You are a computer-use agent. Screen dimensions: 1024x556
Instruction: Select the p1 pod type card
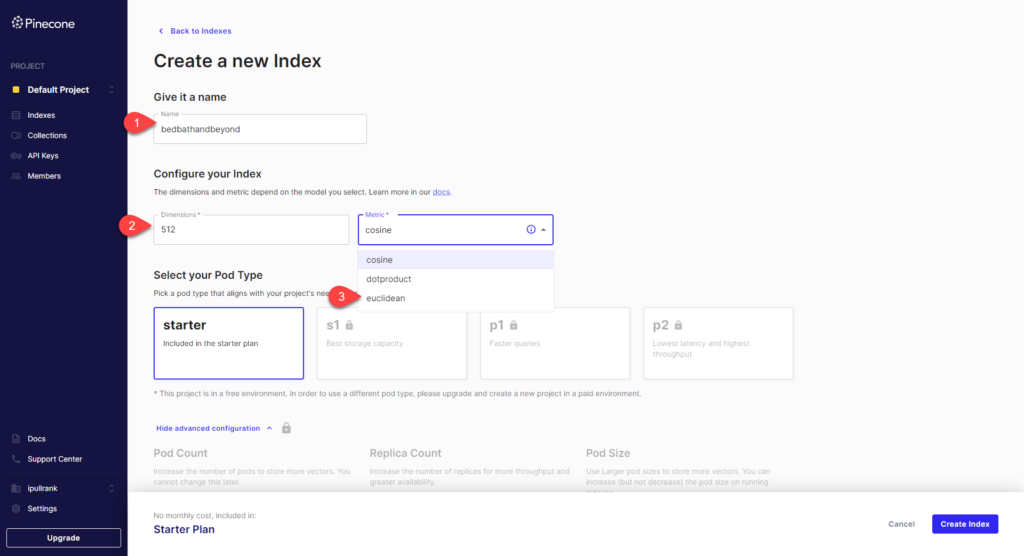[x=555, y=343]
